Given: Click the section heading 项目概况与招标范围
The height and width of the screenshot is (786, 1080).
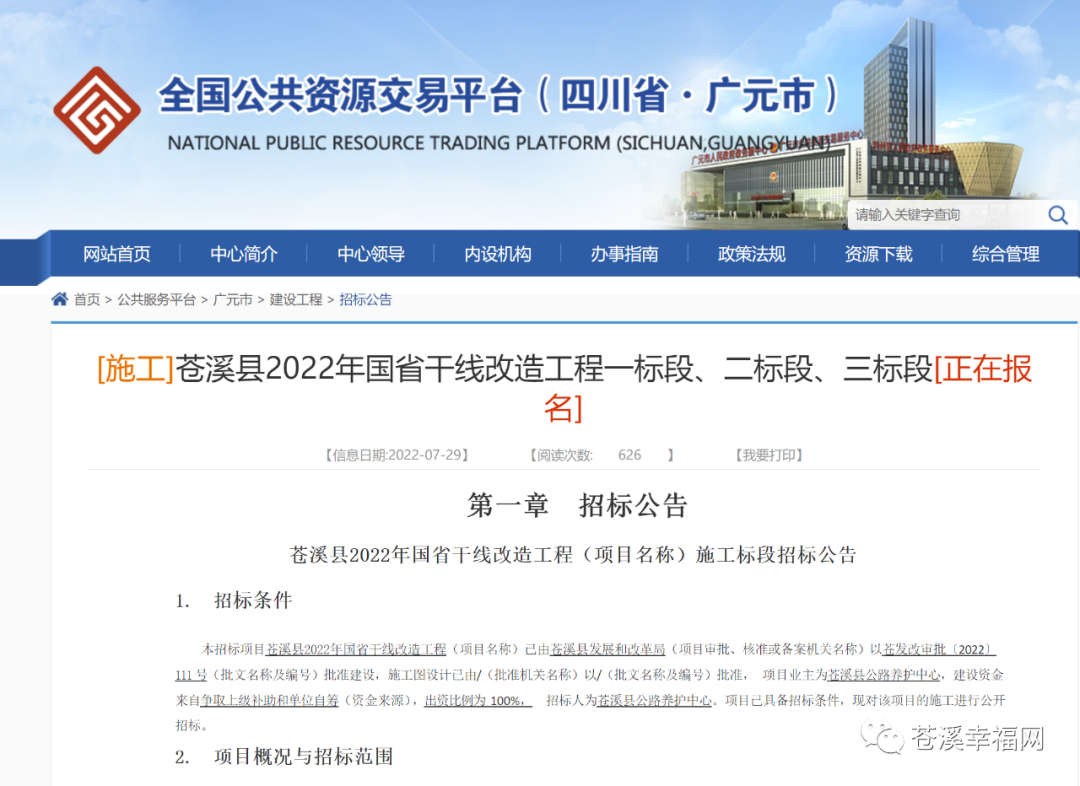Looking at the screenshot, I should [304, 756].
